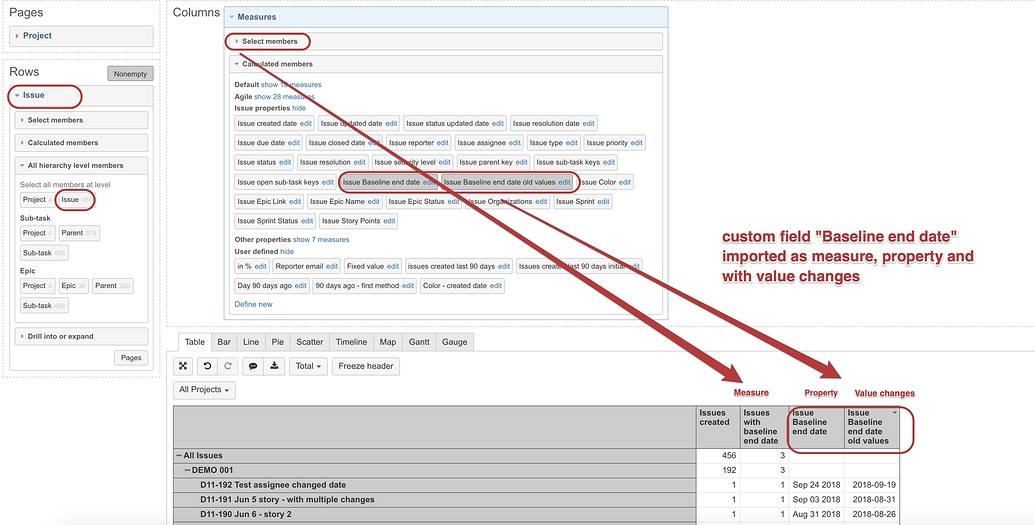
Task: Click the export download icon
Action: coord(275,366)
